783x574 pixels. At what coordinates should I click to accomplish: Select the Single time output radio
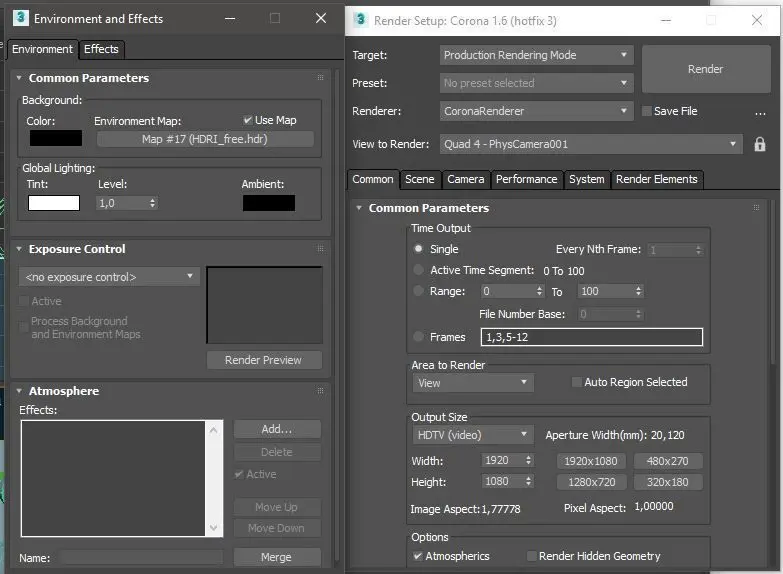point(418,248)
